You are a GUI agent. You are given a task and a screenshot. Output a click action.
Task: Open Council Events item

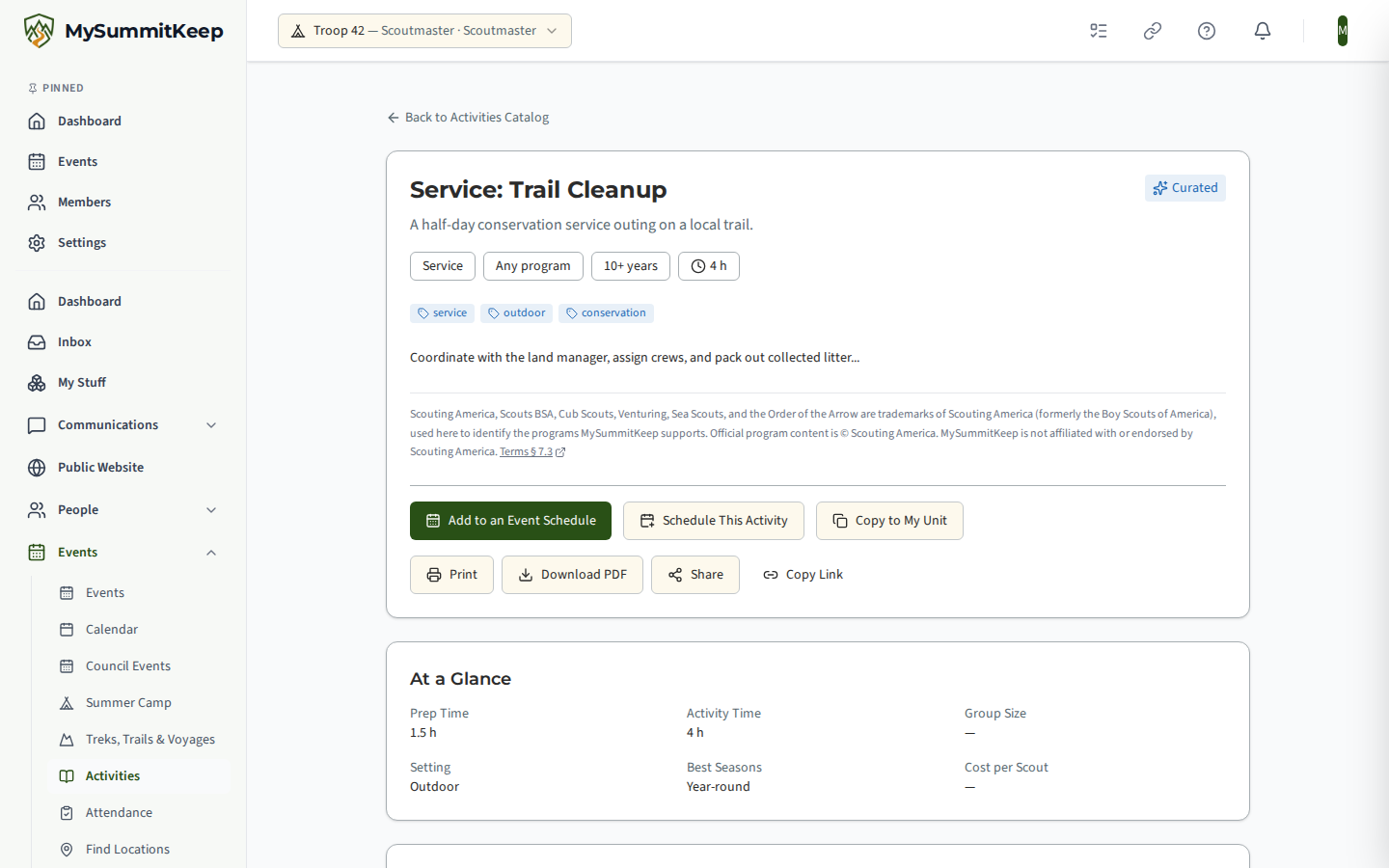[139, 666]
